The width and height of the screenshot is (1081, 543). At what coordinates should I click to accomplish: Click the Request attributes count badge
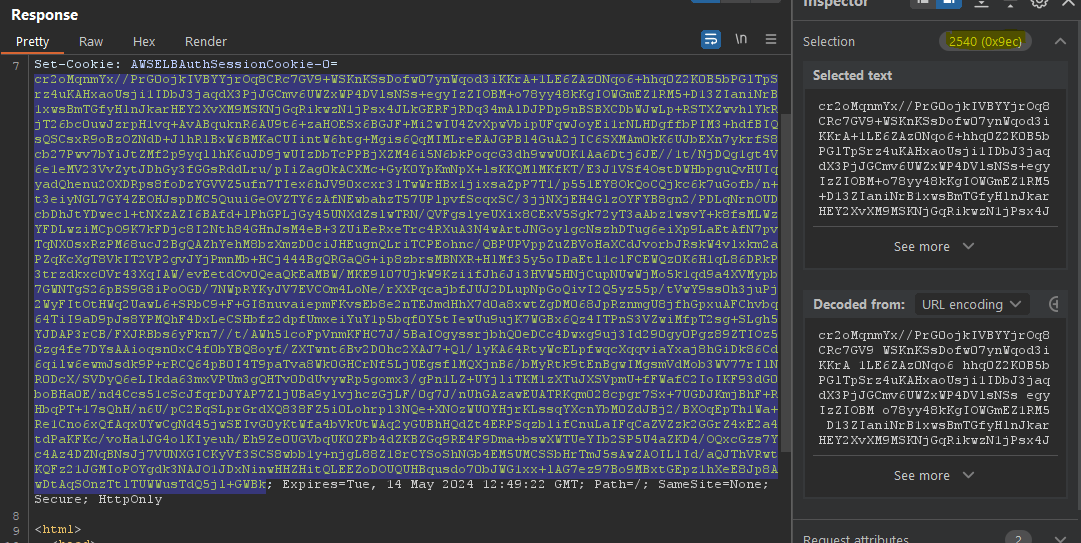click(x=1018, y=538)
